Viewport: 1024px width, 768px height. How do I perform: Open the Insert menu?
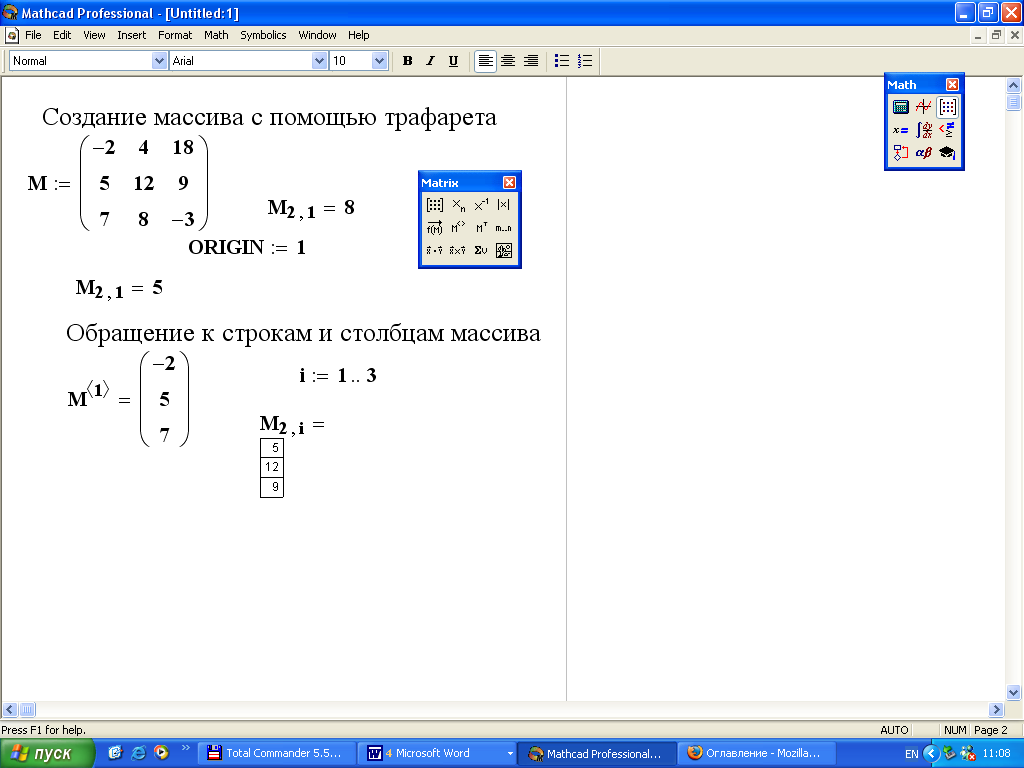[131, 35]
